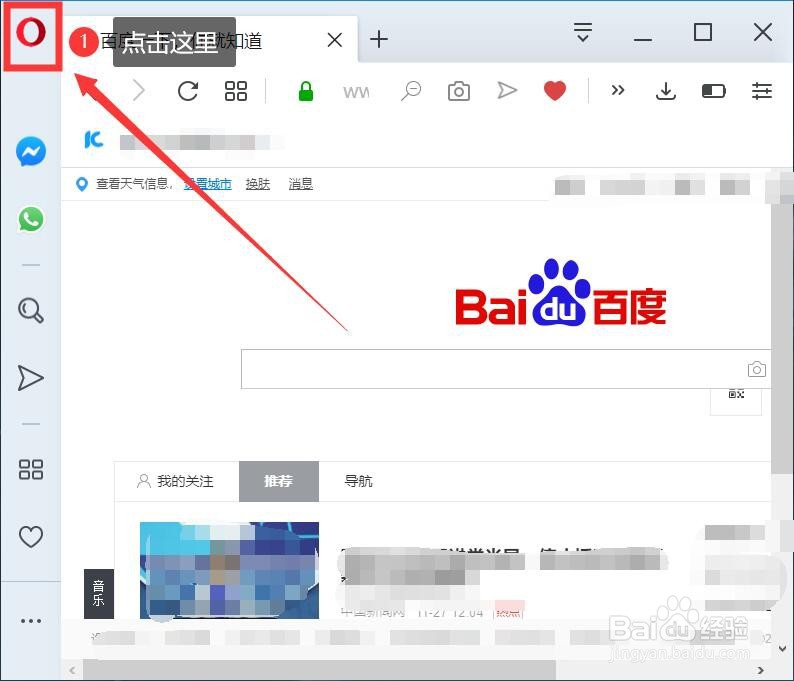
Task: Open the pixelated news thumbnail
Action: click(x=229, y=570)
